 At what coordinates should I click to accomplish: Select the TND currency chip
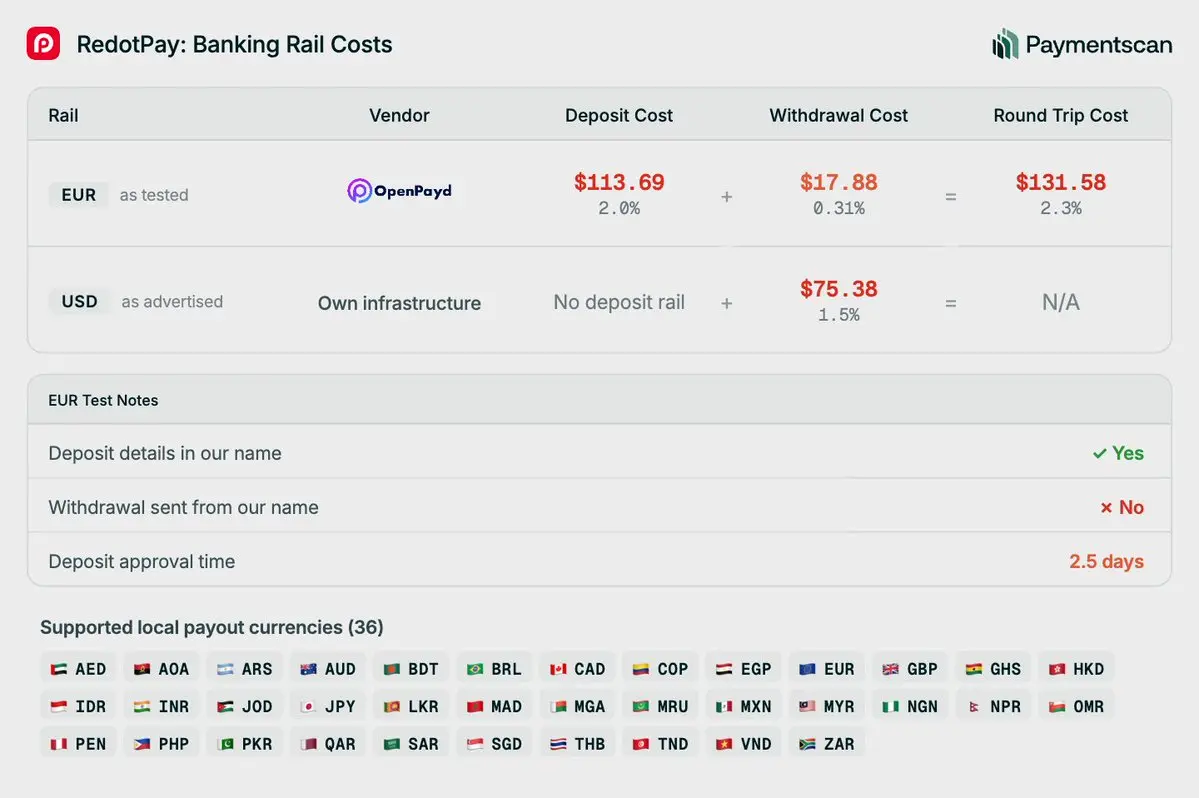(x=661, y=744)
